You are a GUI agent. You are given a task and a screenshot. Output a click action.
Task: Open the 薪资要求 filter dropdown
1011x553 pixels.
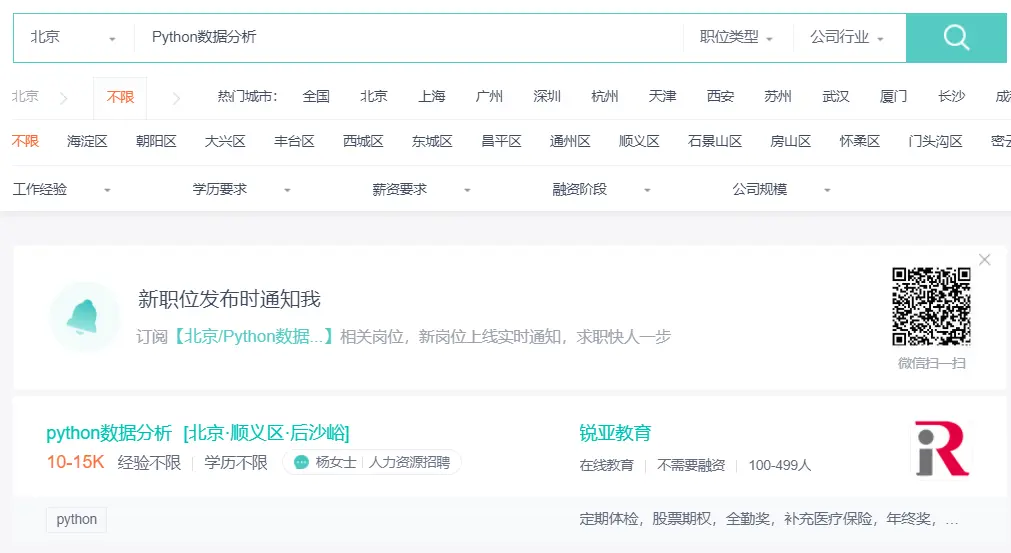coord(422,189)
